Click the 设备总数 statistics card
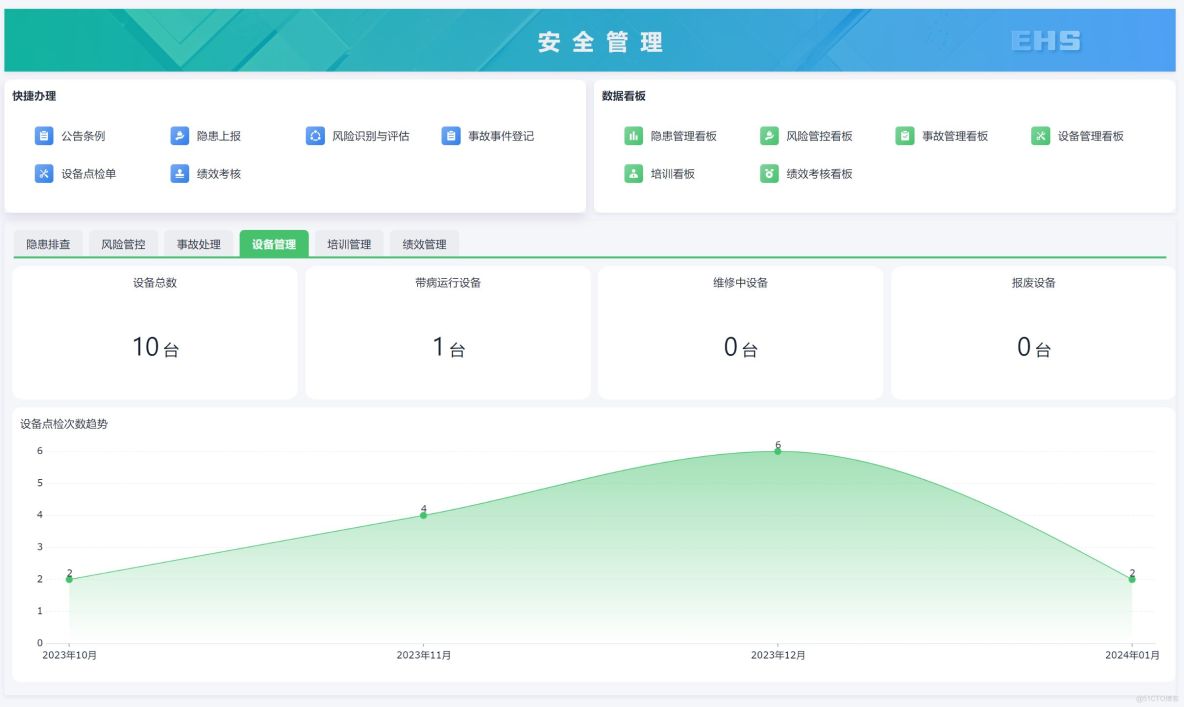The width and height of the screenshot is (1184, 707). coord(154,332)
